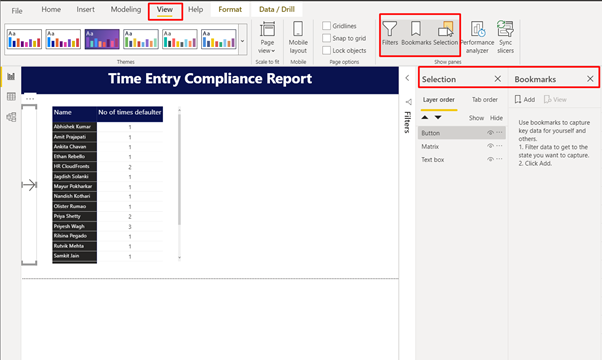602x360 pixels.
Task: Enable Lock objects checkbox
Action: coord(326,50)
